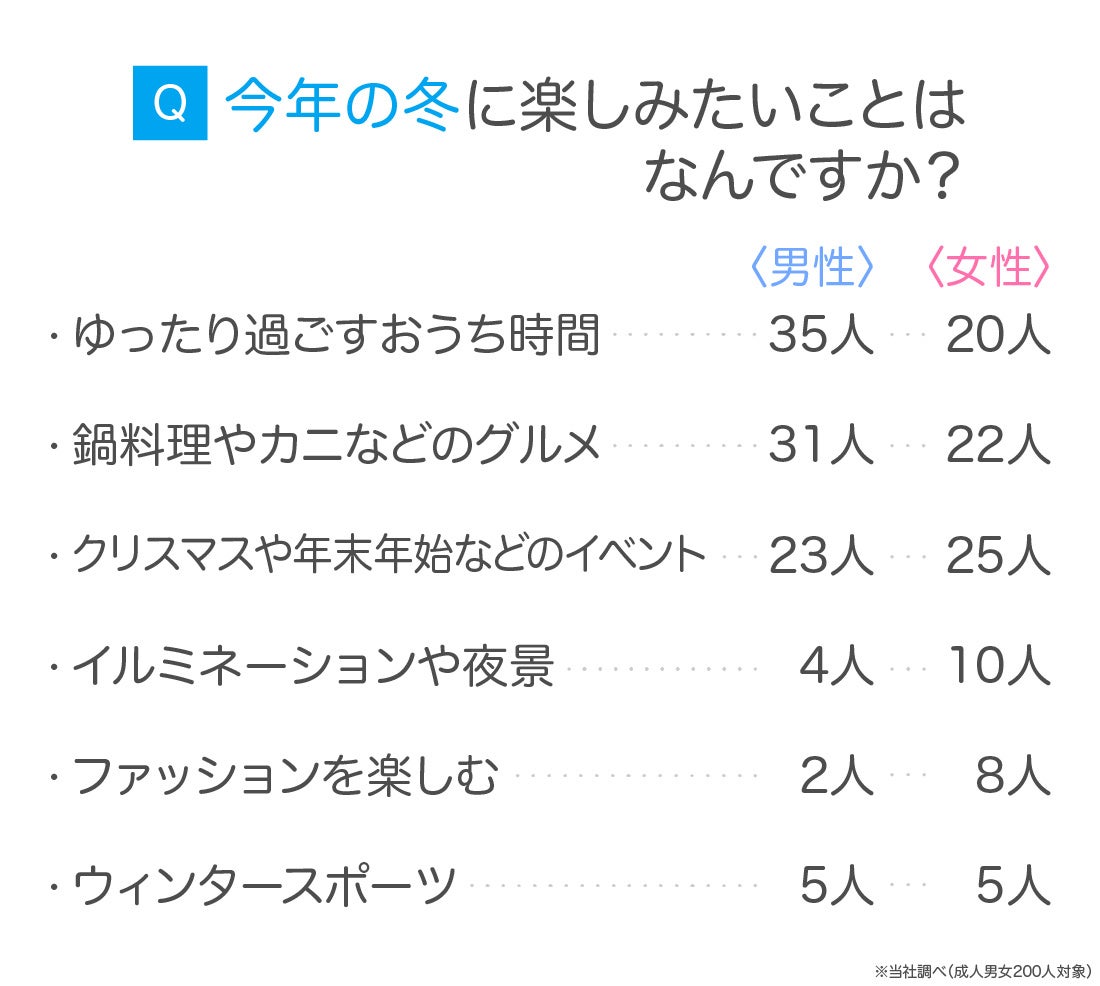
Task: Select 鍋料理やカニなどのグルメ row label
Action: pyautogui.click(x=337, y=446)
